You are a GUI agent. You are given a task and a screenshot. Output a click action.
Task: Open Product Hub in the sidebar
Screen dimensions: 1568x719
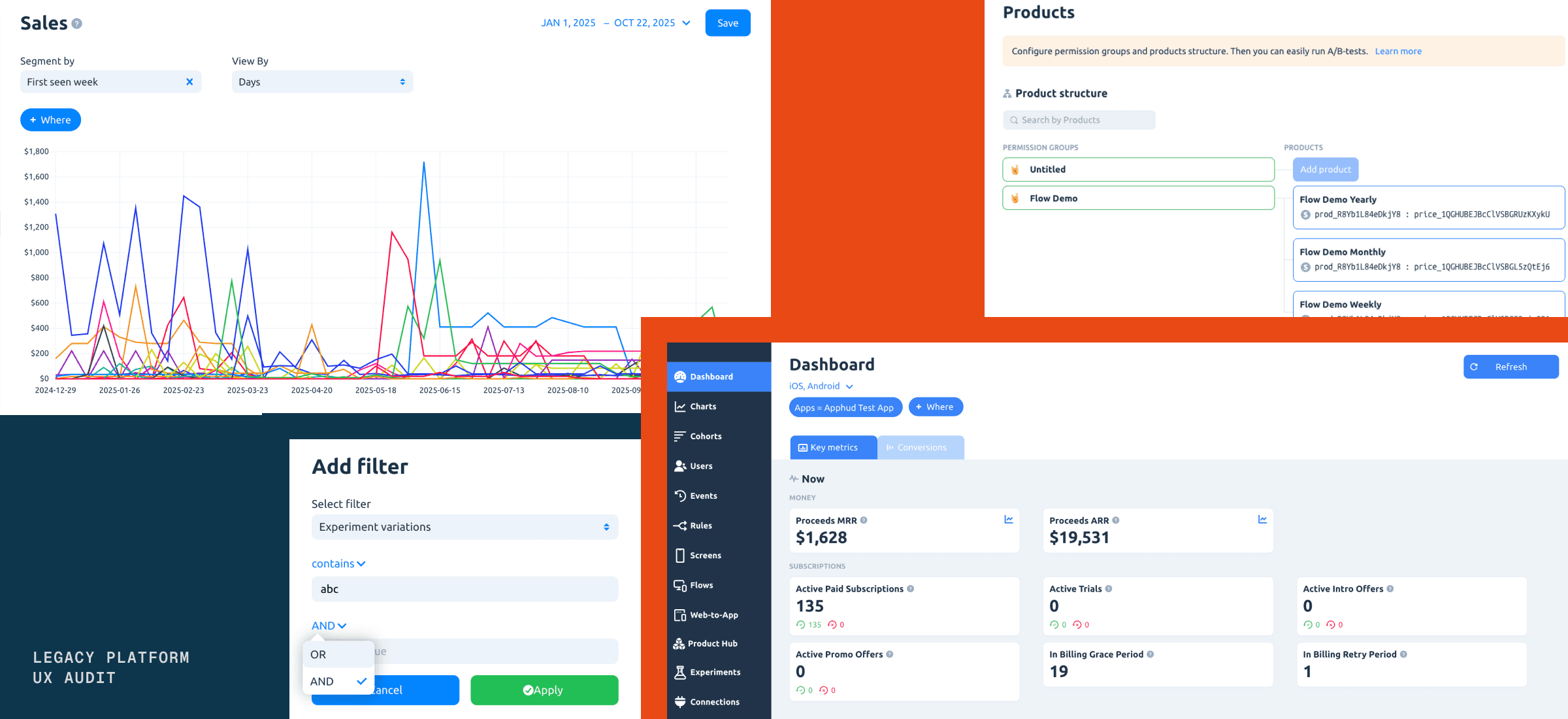pos(719,644)
